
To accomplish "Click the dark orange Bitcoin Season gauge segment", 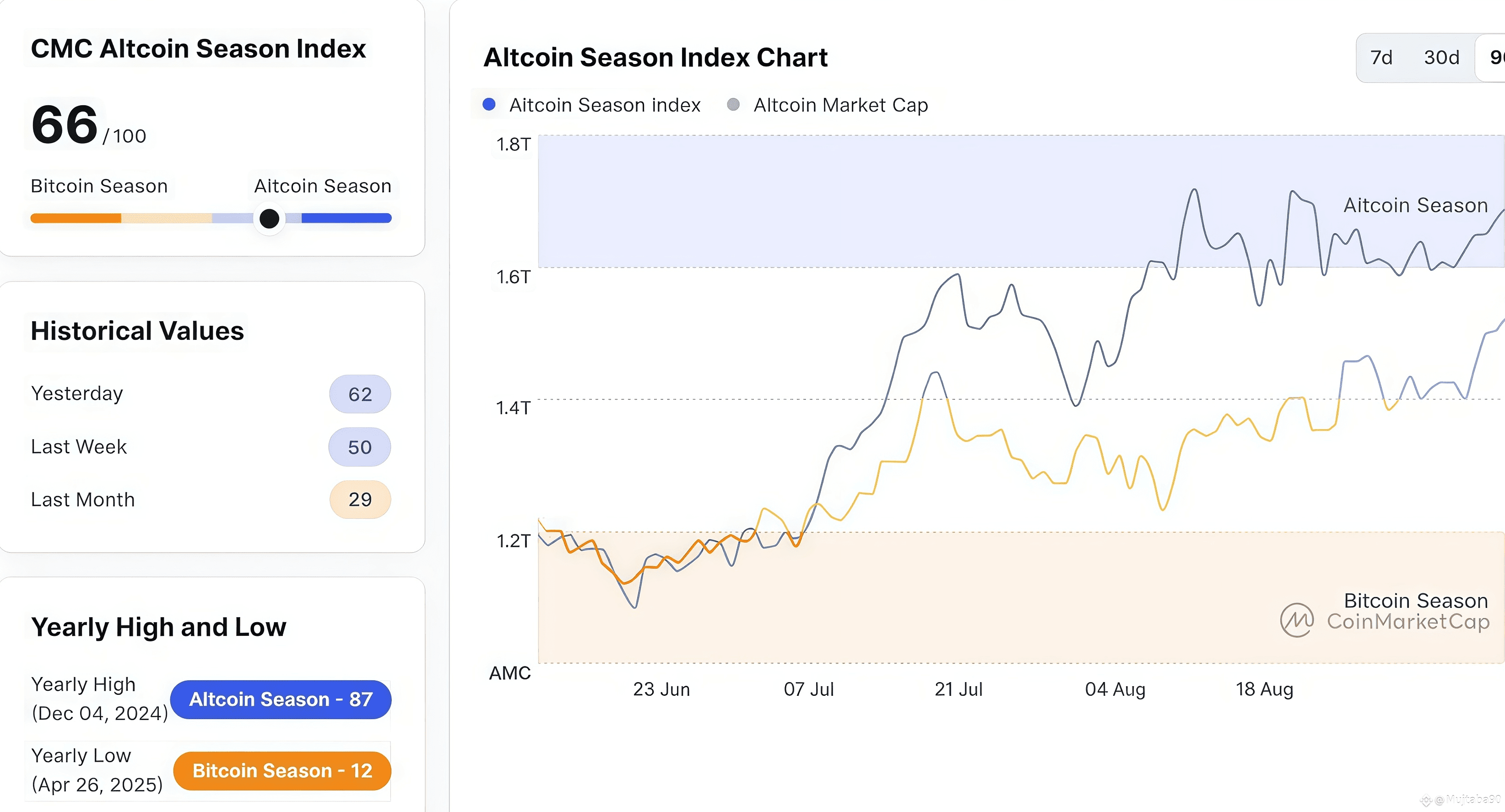I will click(76, 218).
